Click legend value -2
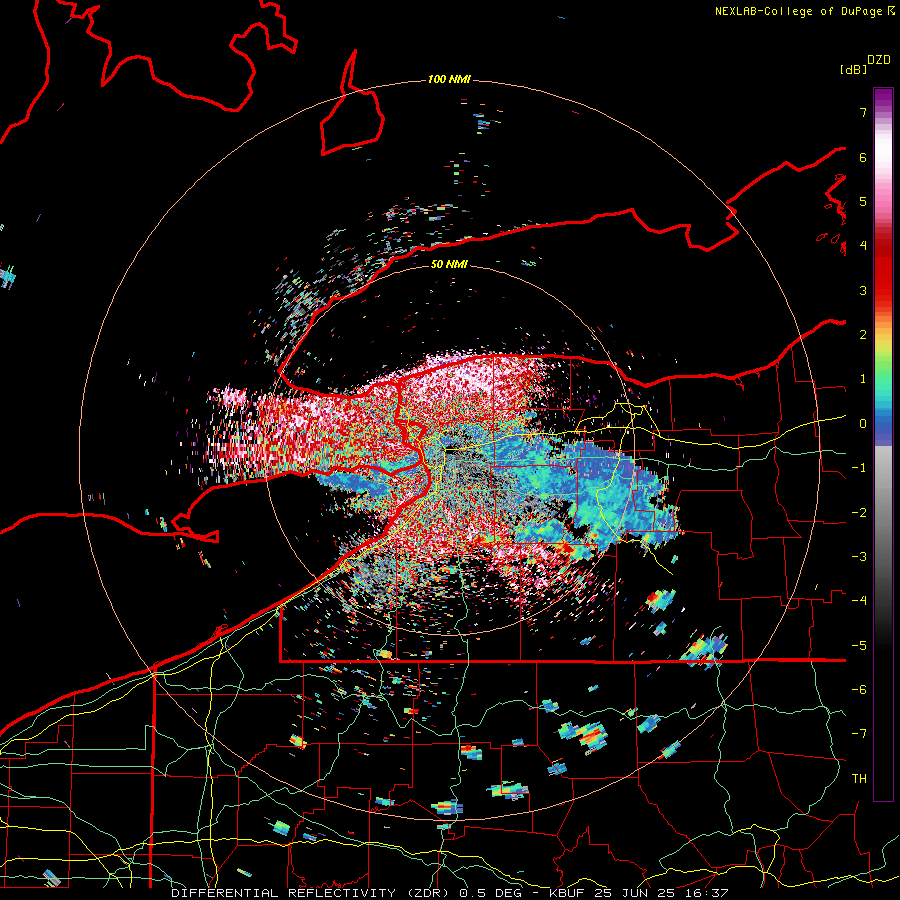Image resolution: width=900 pixels, height=900 pixels. pos(859,513)
